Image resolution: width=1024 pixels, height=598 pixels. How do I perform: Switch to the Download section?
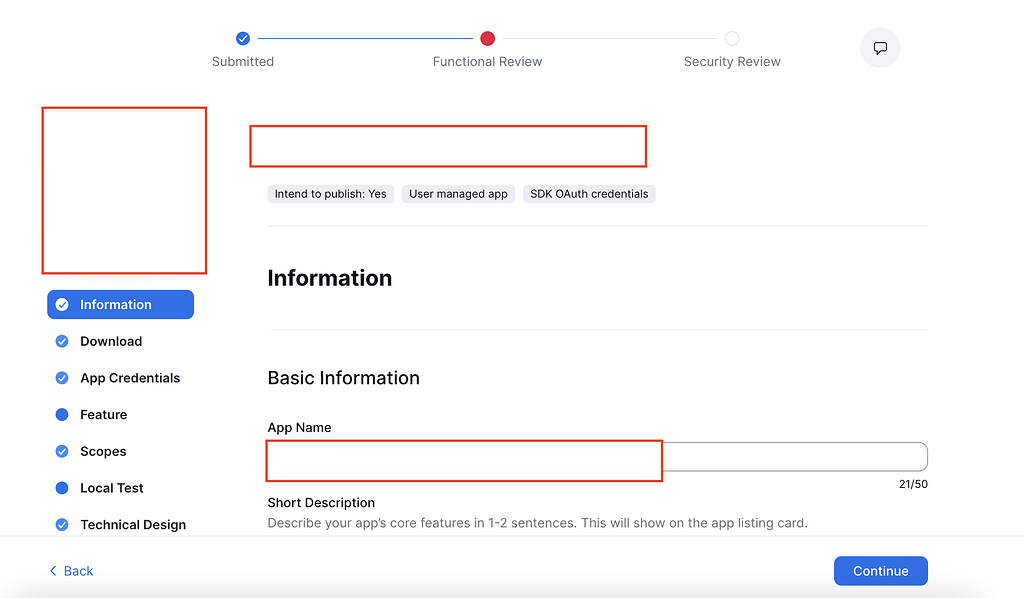click(112, 341)
